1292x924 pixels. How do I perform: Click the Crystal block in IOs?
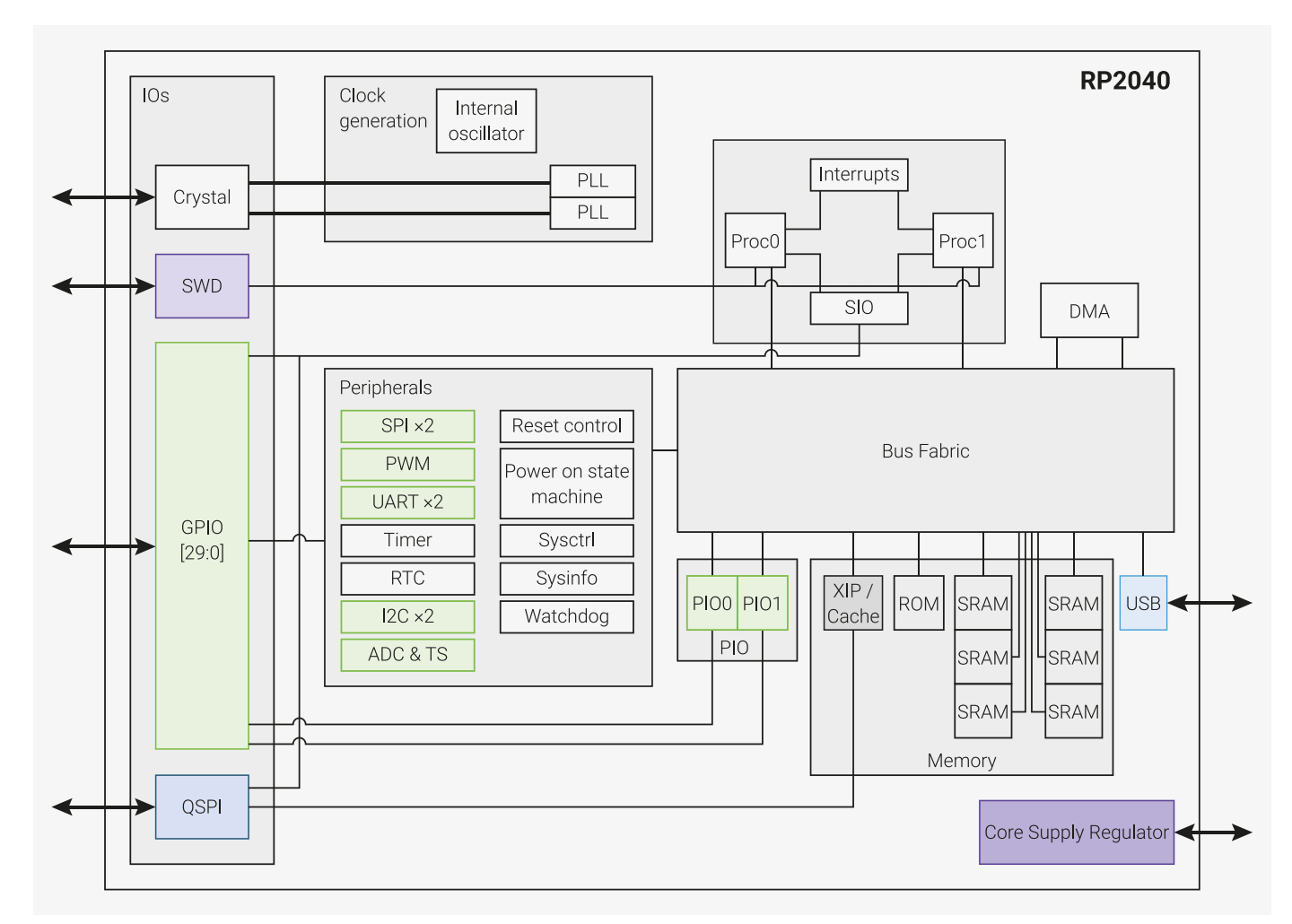(x=202, y=197)
